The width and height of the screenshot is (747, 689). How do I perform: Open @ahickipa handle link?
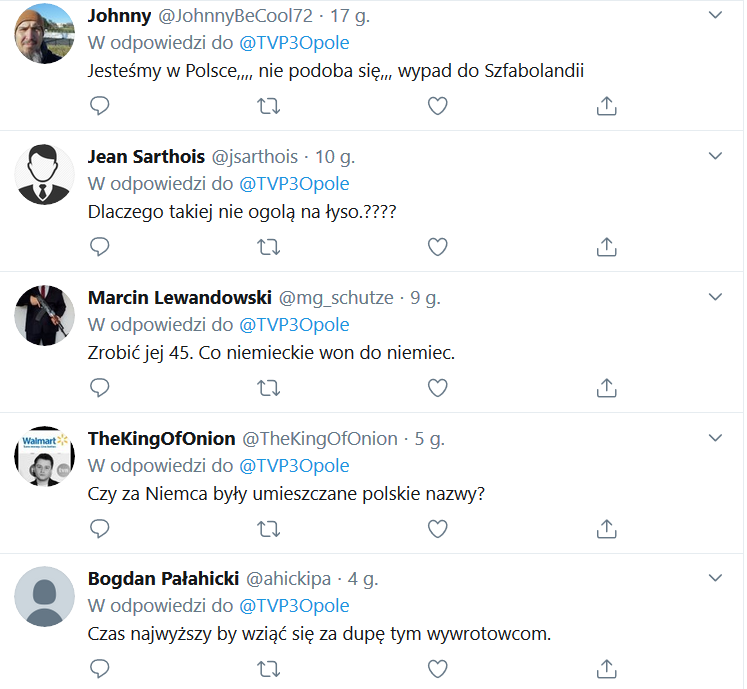(x=291, y=580)
